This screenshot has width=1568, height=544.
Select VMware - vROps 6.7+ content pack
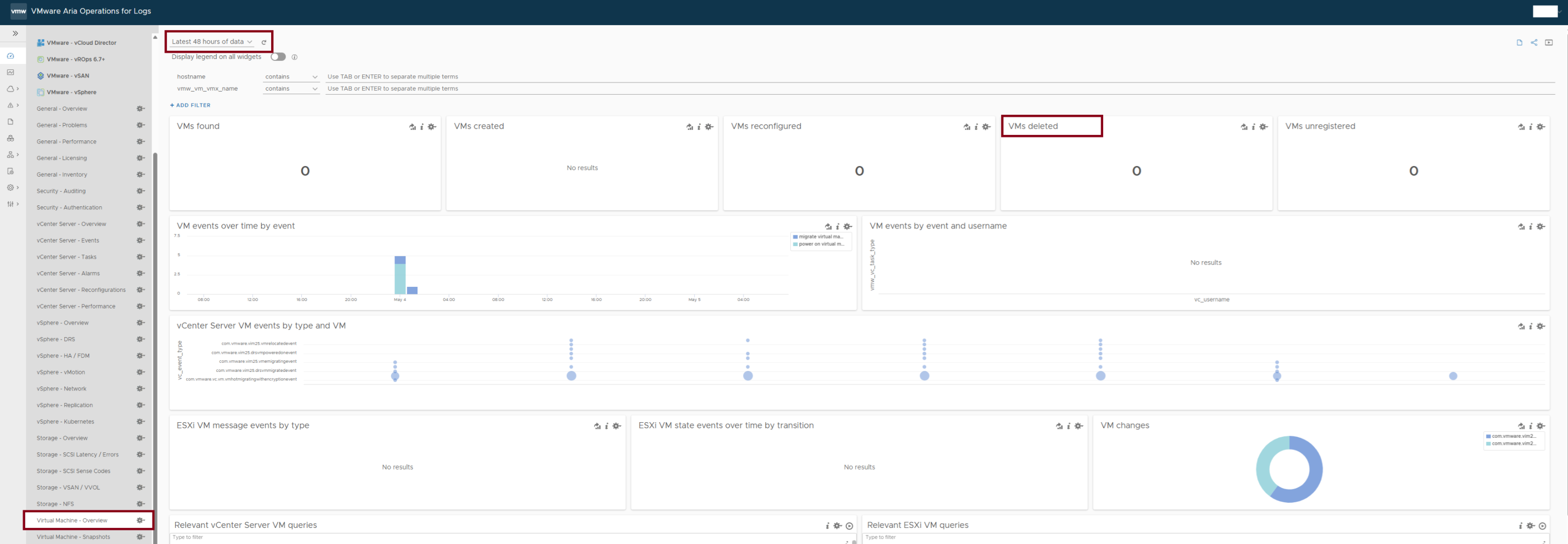(x=70, y=59)
